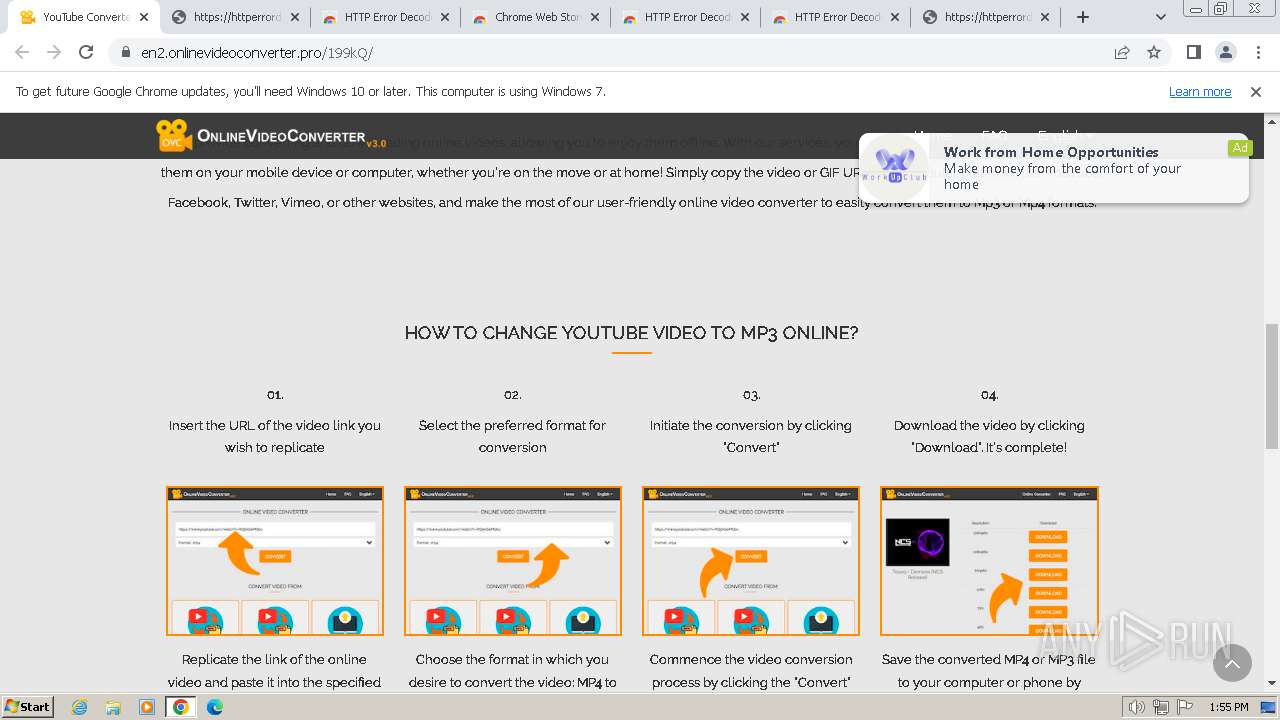
Task: Click the text 'Select the preferred format for'
Action: (x=512, y=425)
